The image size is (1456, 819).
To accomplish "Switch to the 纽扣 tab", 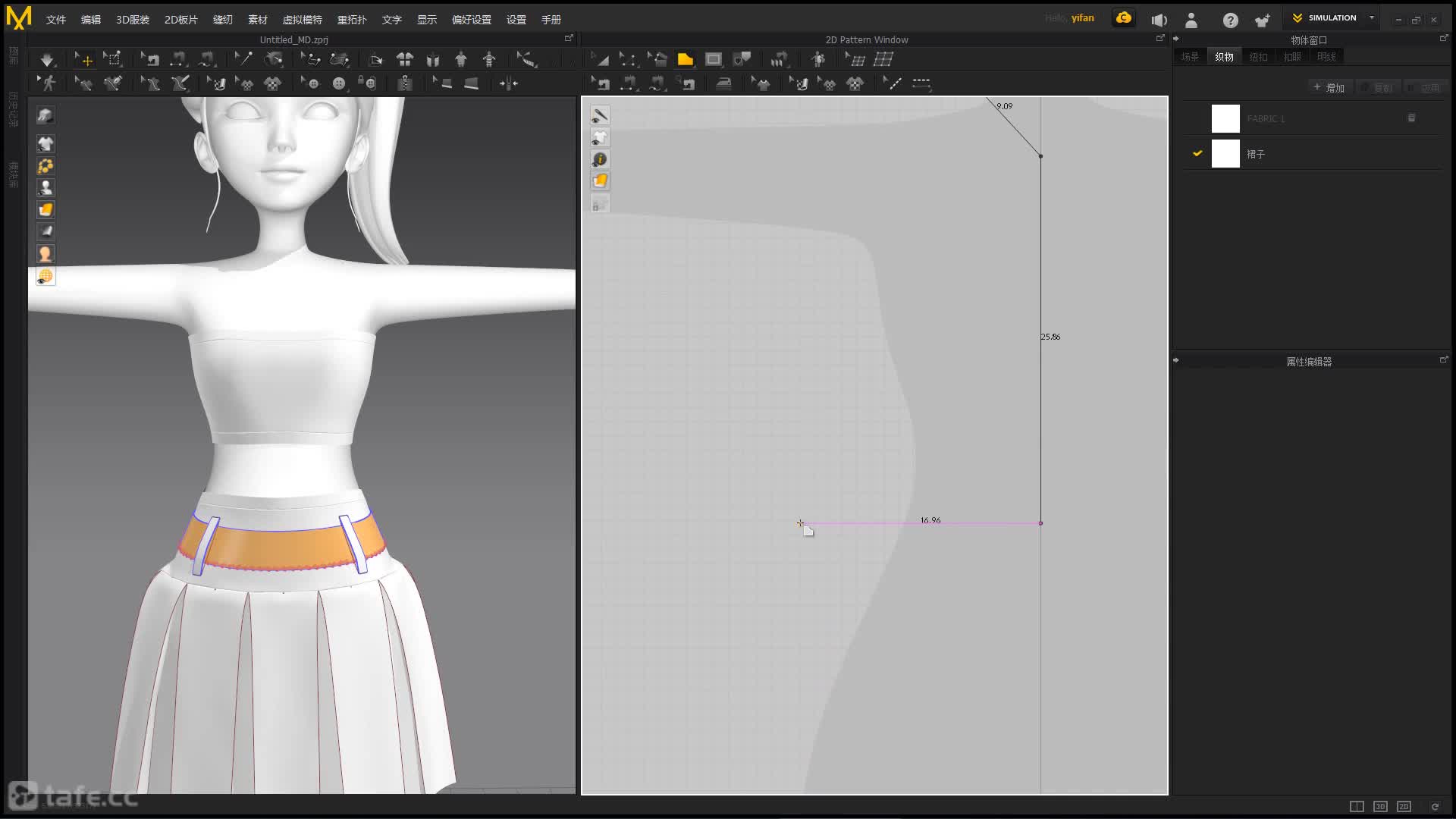I will 1258,57.
